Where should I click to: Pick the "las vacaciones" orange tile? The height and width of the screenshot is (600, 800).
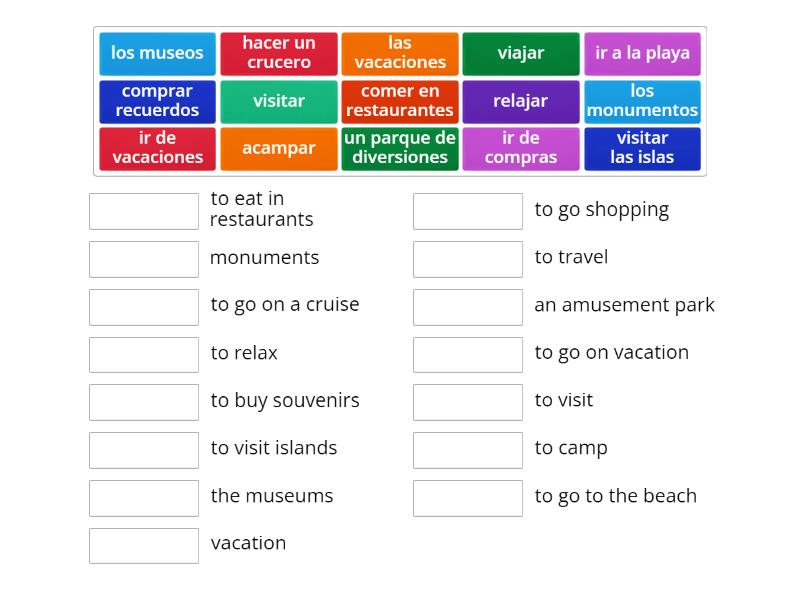pos(400,54)
